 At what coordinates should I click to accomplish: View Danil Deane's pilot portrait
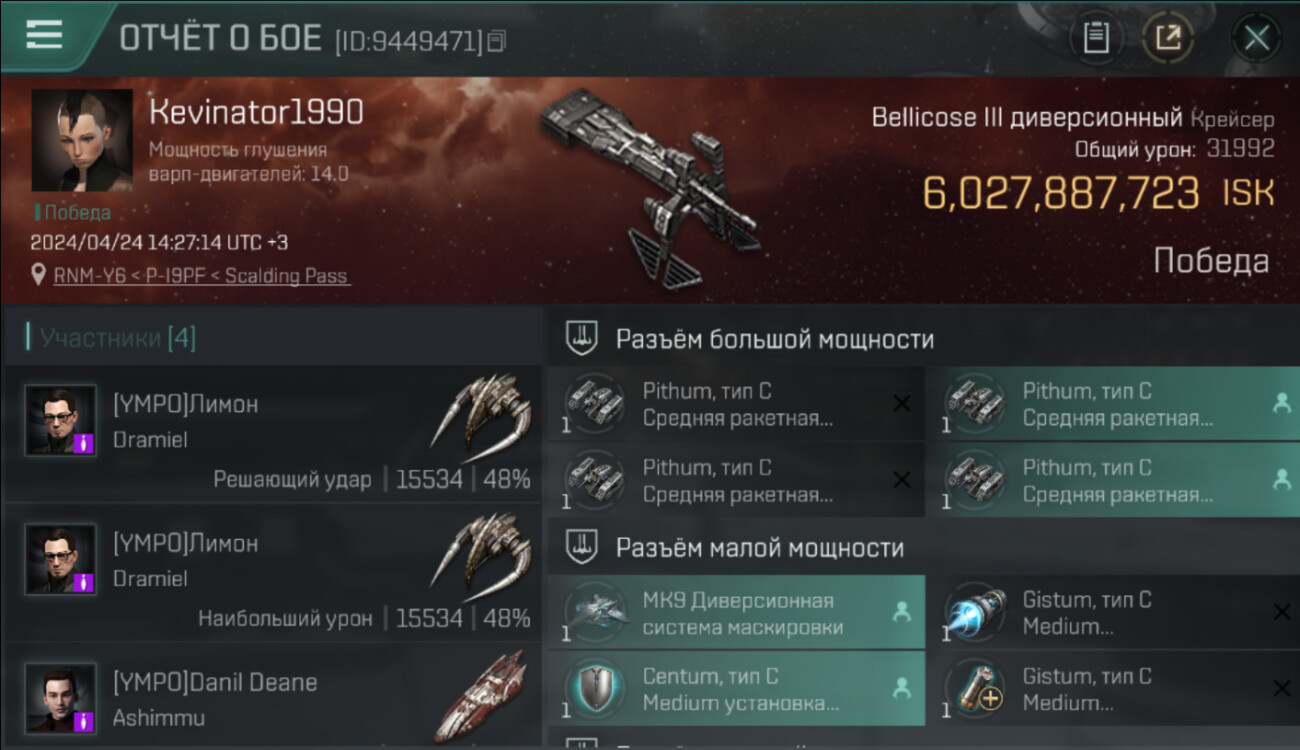point(61,698)
